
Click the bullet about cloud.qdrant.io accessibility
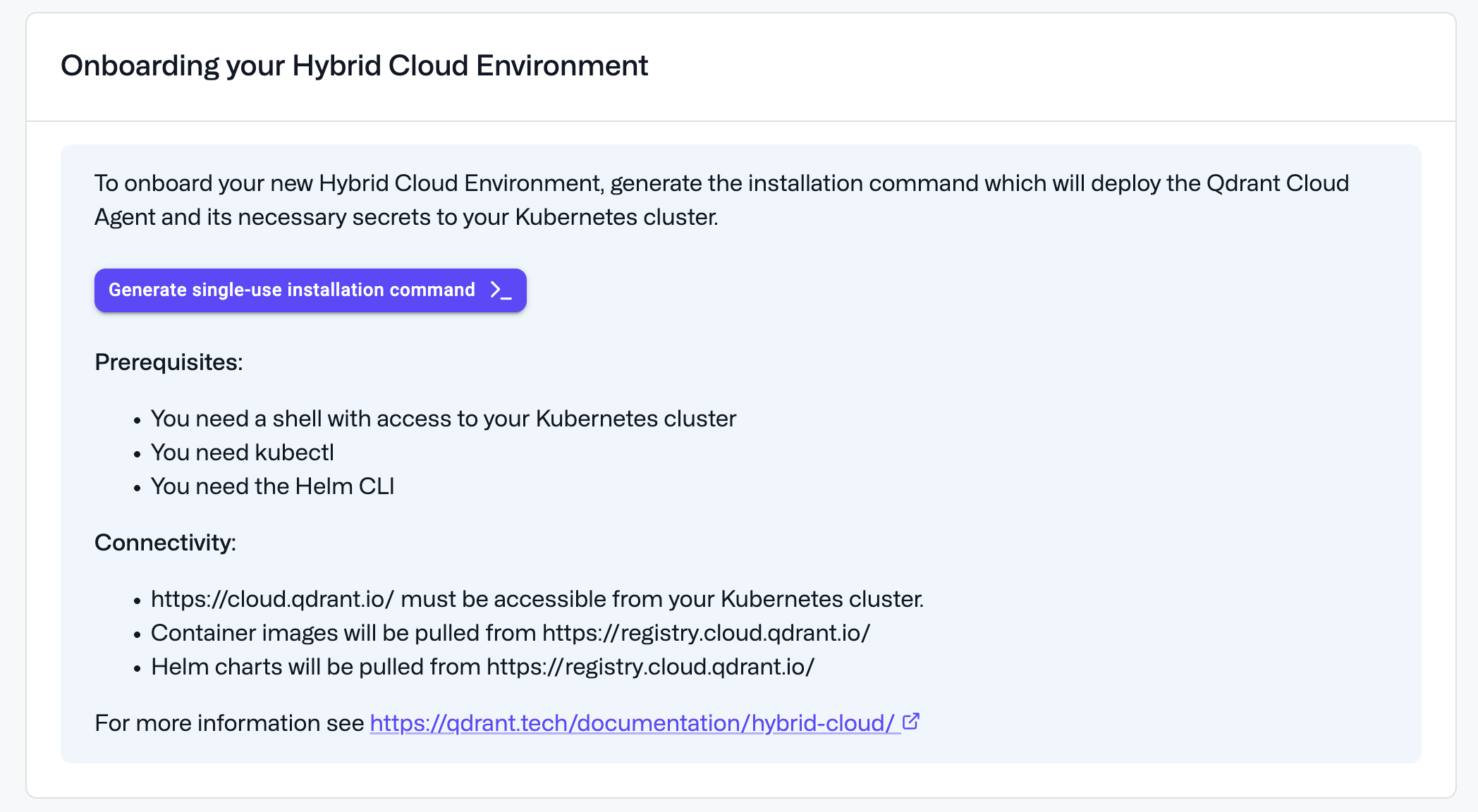pyautogui.click(x=537, y=598)
